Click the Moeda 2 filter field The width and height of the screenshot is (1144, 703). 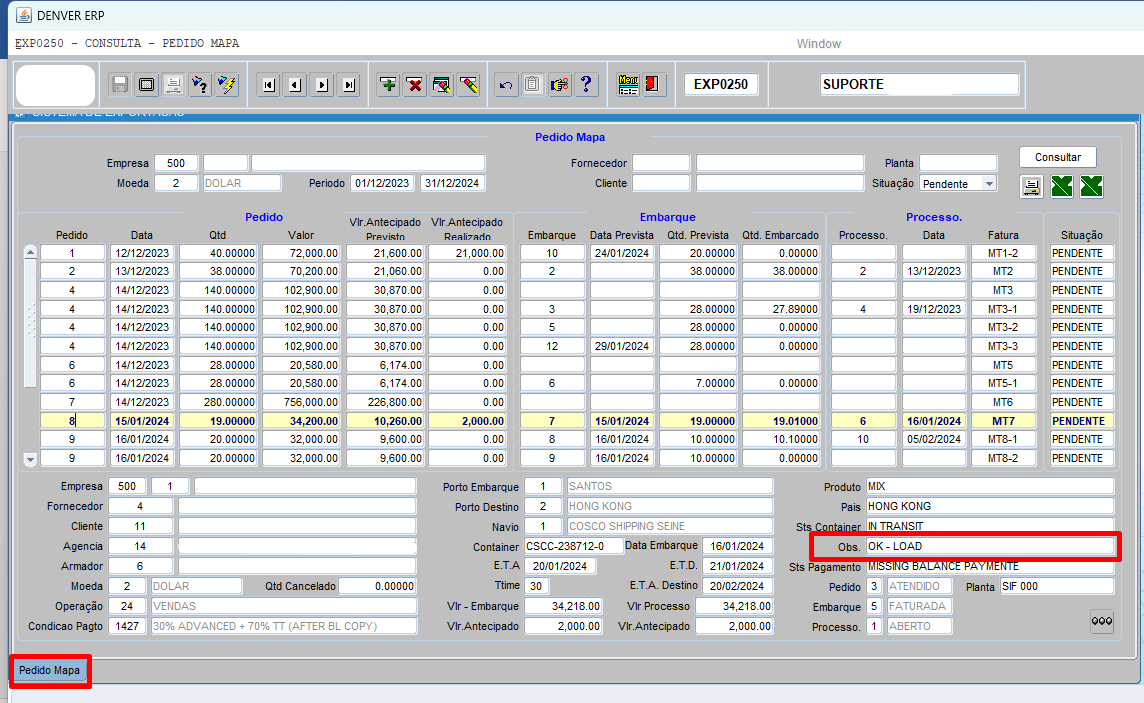176,183
